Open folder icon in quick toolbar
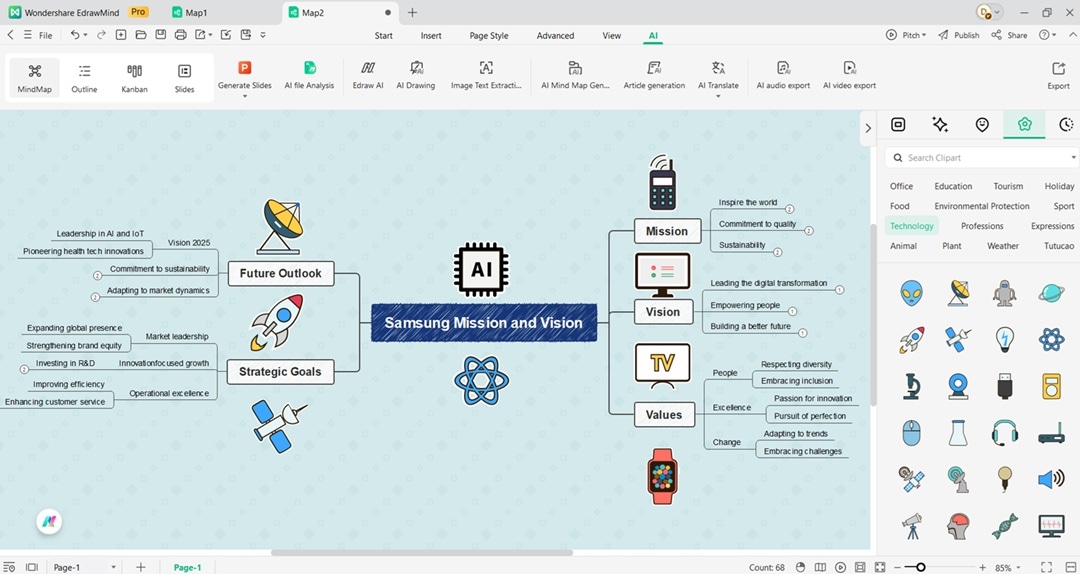Viewport: 1080px width, 574px height. click(141, 34)
